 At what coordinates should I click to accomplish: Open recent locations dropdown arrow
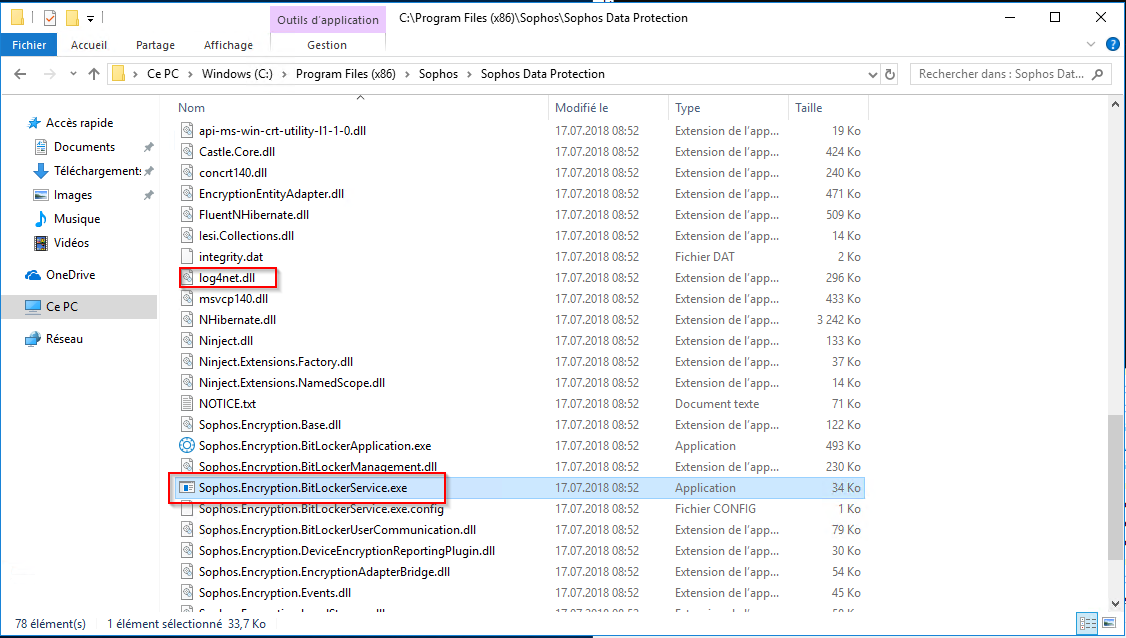(73, 74)
